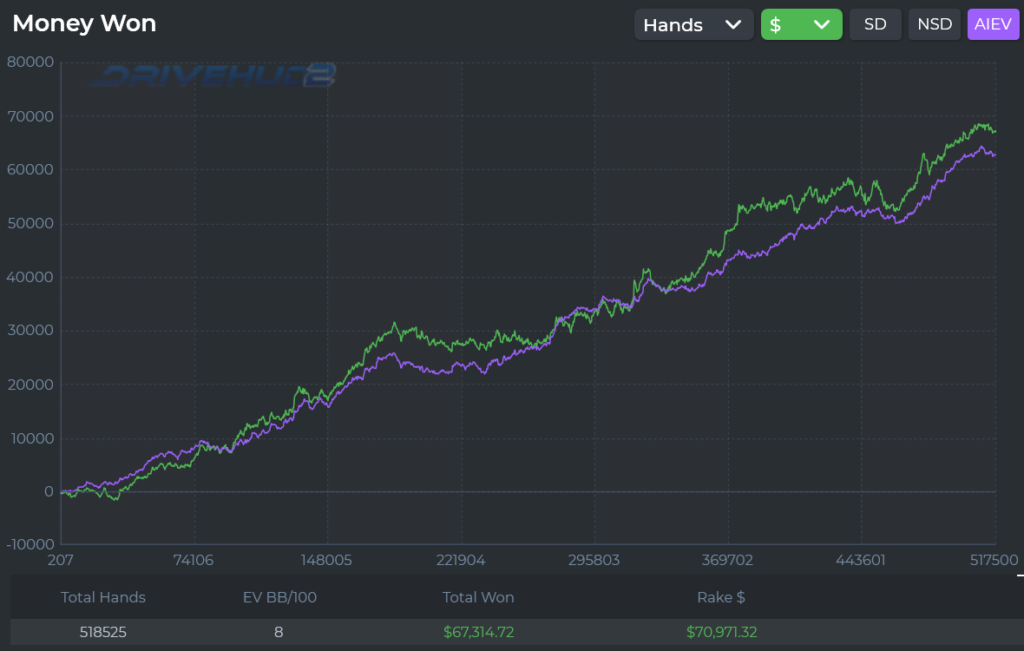Viewport: 1024px width, 651px height.
Task: Click the 148005 x-axis tick label
Action: click(327, 560)
